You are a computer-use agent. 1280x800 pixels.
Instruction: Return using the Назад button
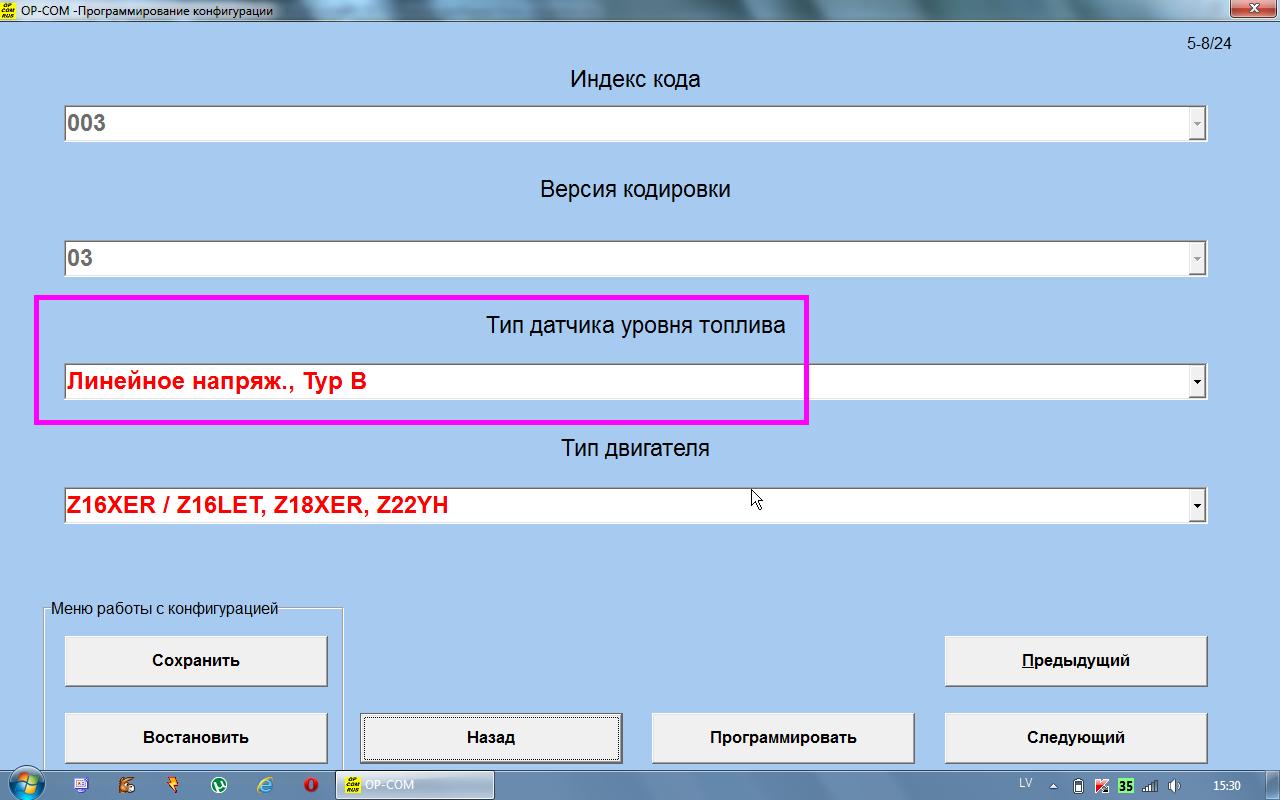click(491, 738)
